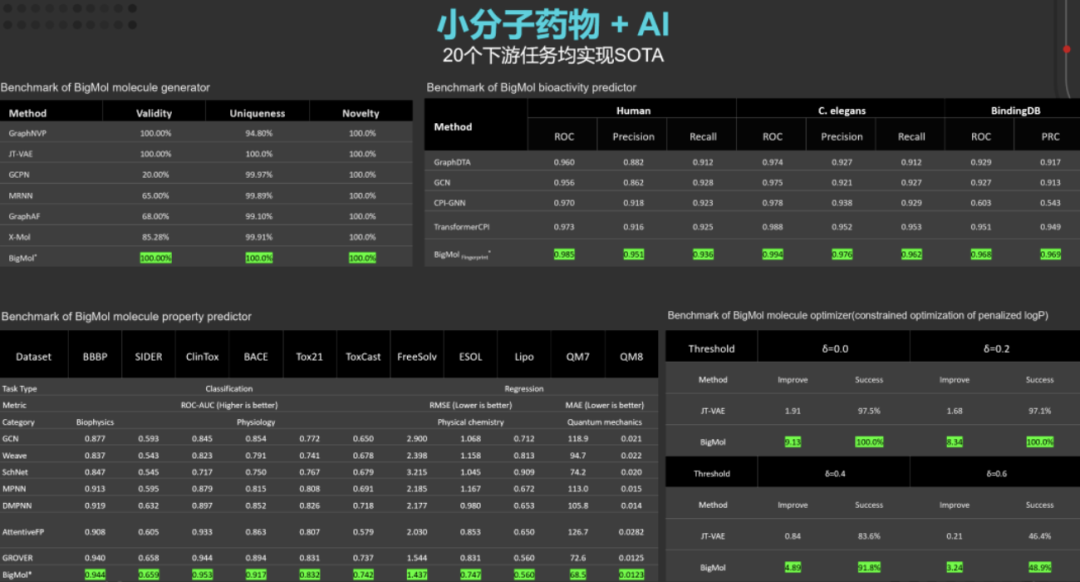Select the Human dataset group header

[x=633, y=111]
